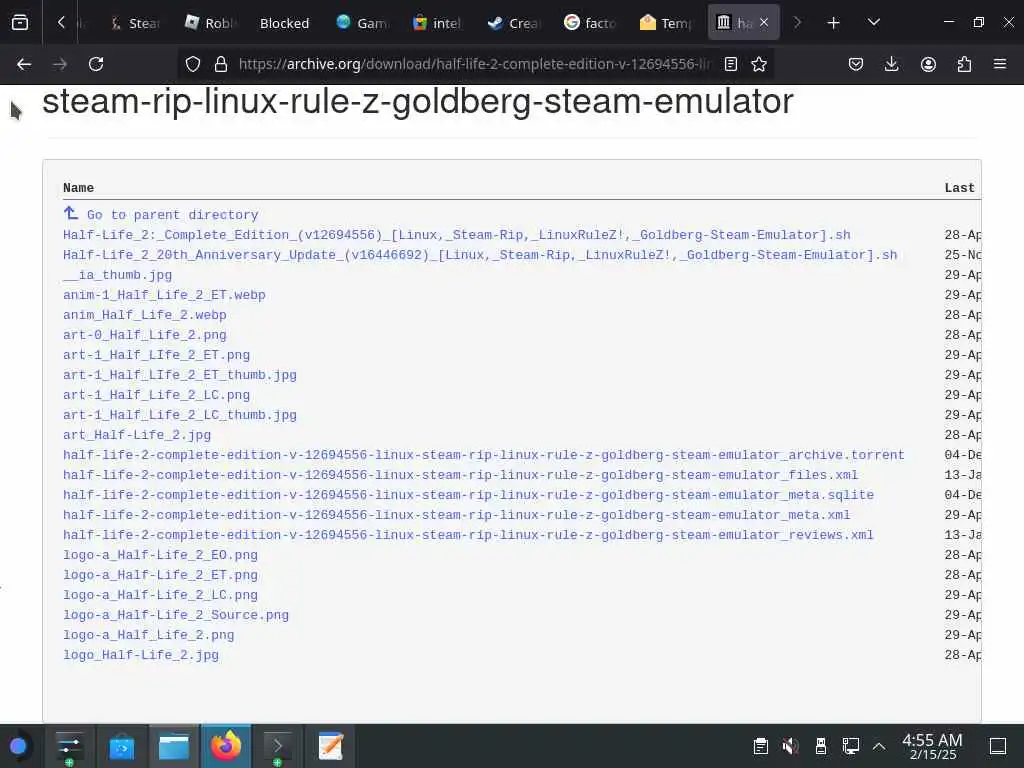This screenshot has height=768, width=1024.
Task: Open art-0_Half_Life_2.png link
Action: [x=144, y=335]
